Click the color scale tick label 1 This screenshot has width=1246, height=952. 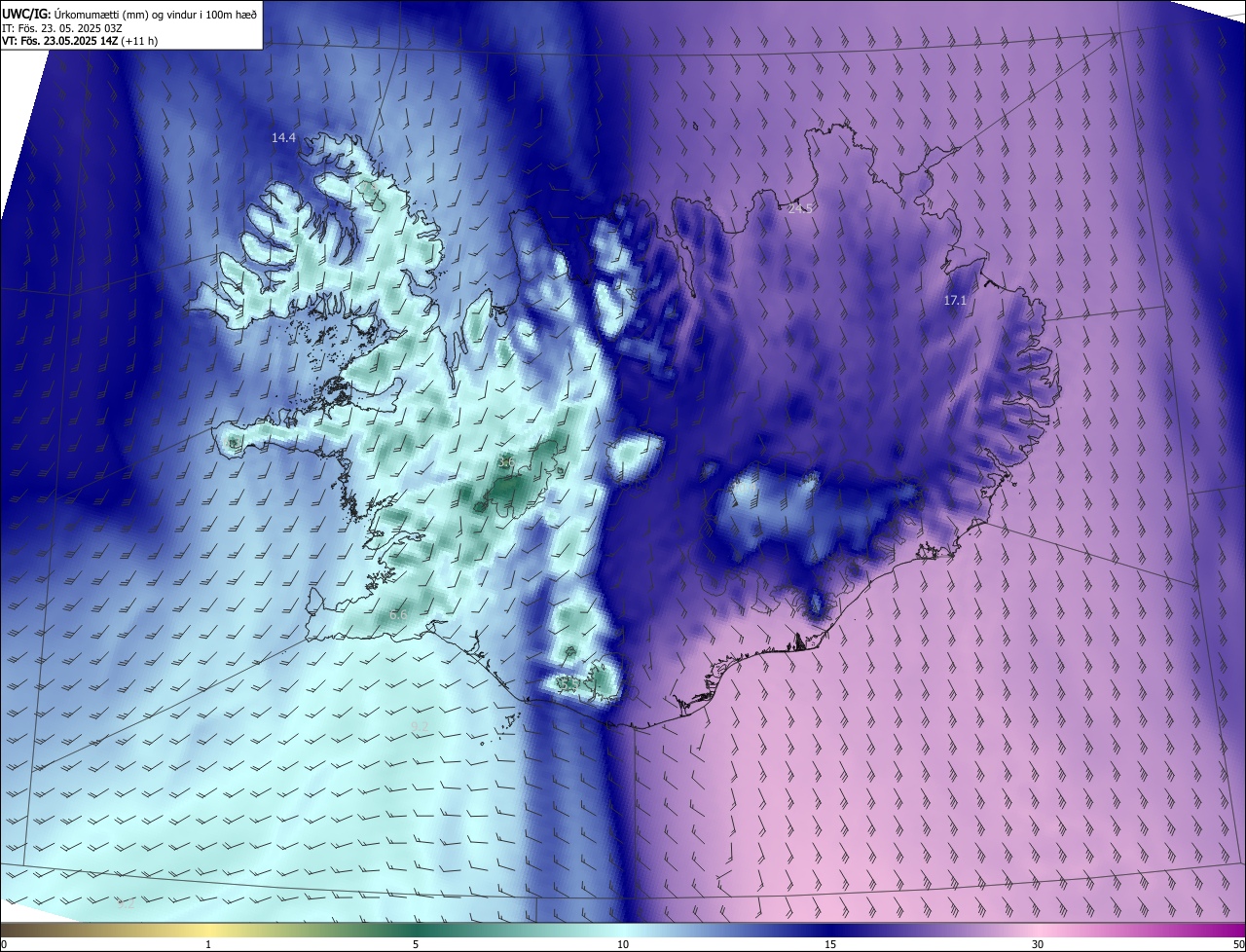[x=208, y=944]
